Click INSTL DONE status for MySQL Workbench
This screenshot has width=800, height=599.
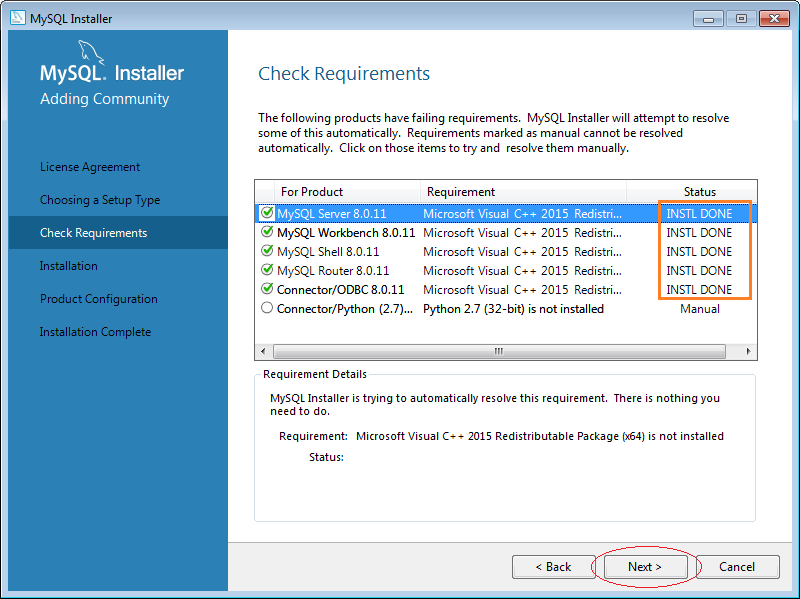coord(699,233)
